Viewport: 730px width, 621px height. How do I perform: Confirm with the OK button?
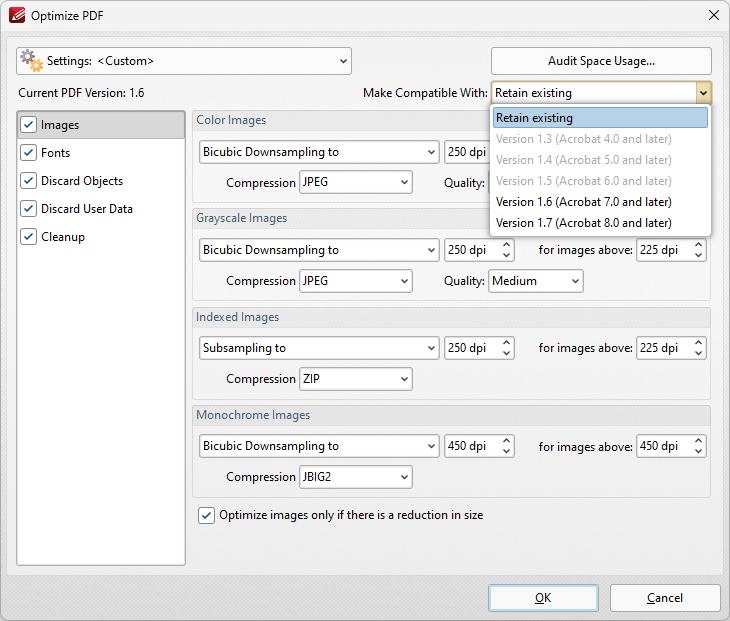pos(543,598)
